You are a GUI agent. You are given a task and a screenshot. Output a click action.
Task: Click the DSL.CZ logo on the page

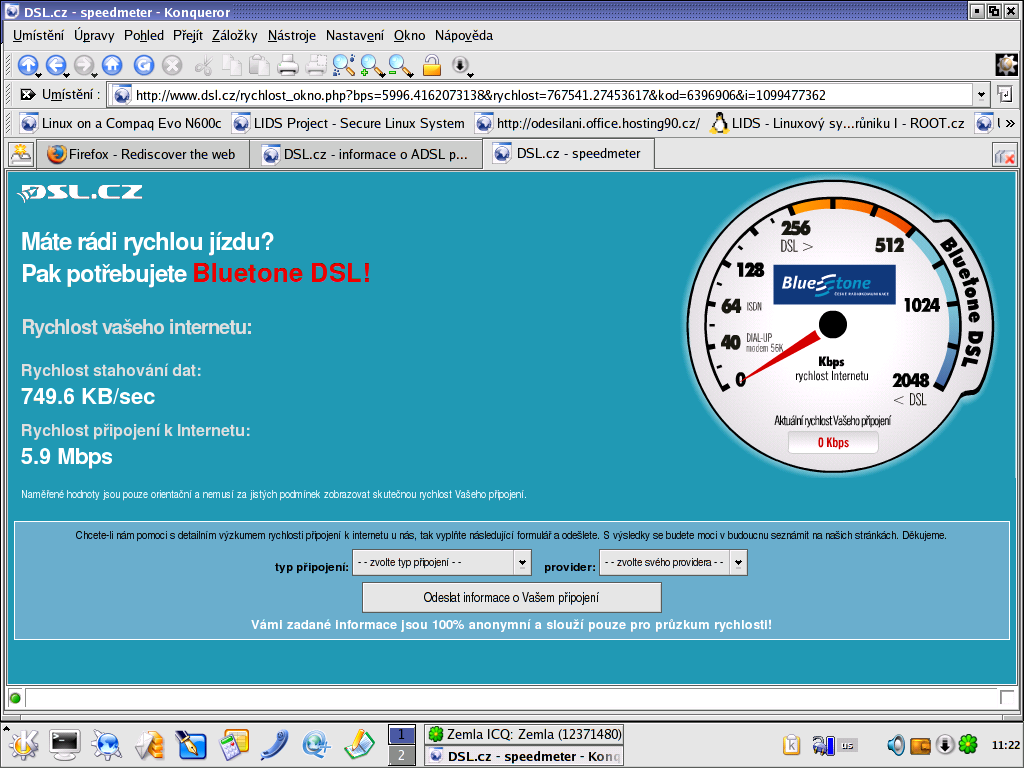coord(80,193)
